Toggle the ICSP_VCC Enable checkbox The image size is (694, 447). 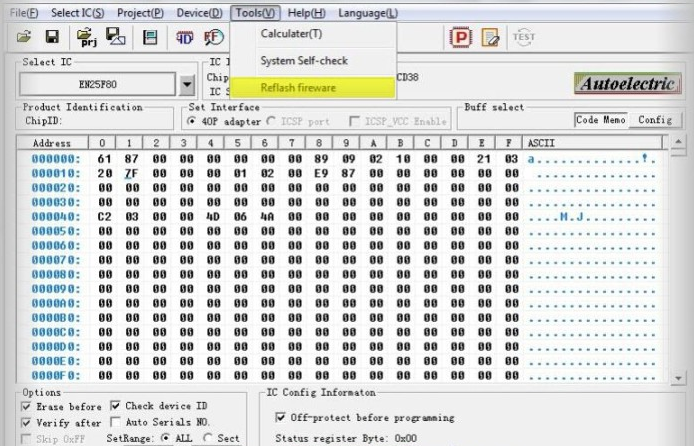(354, 121)
